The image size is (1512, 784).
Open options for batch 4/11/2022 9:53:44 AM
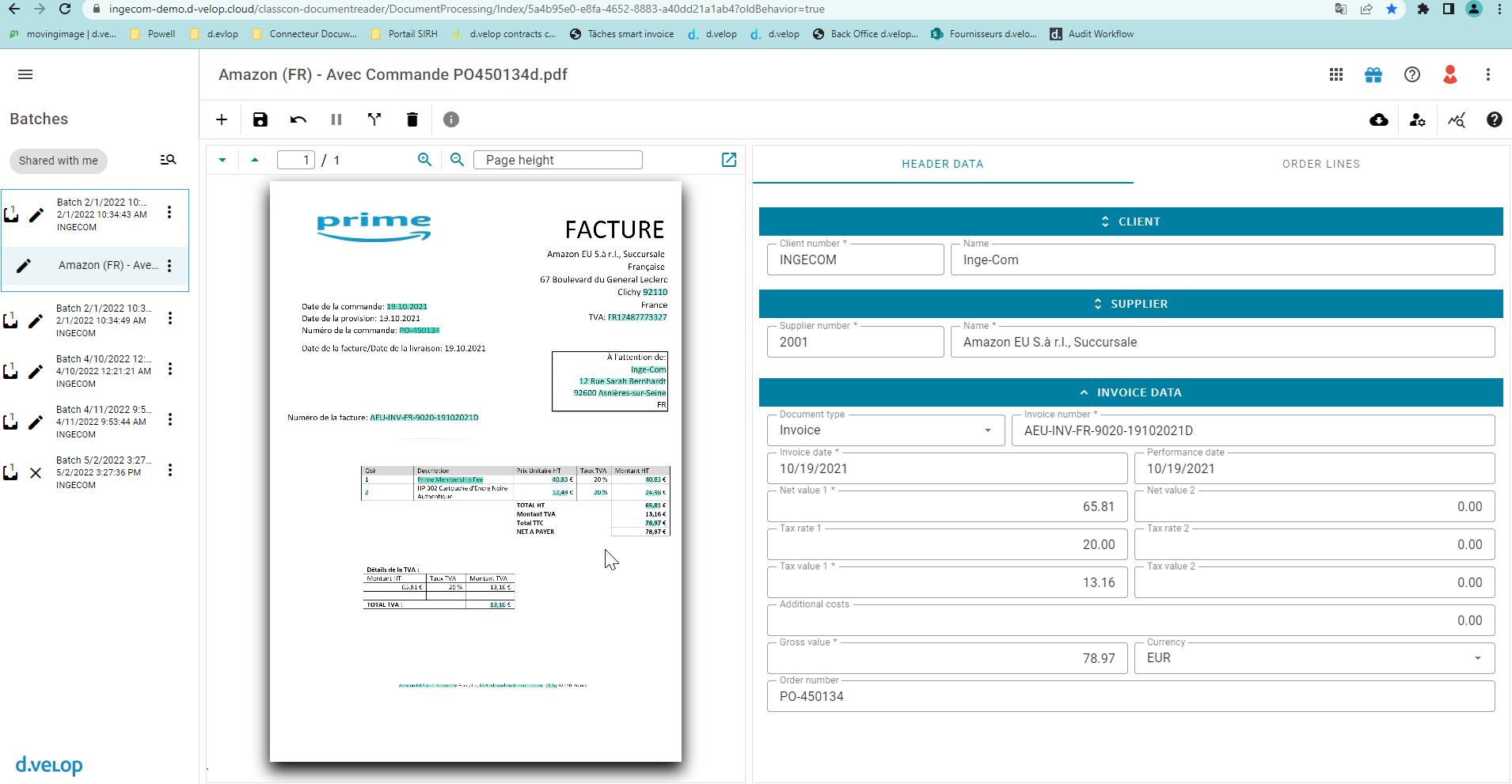pos(170,420)
